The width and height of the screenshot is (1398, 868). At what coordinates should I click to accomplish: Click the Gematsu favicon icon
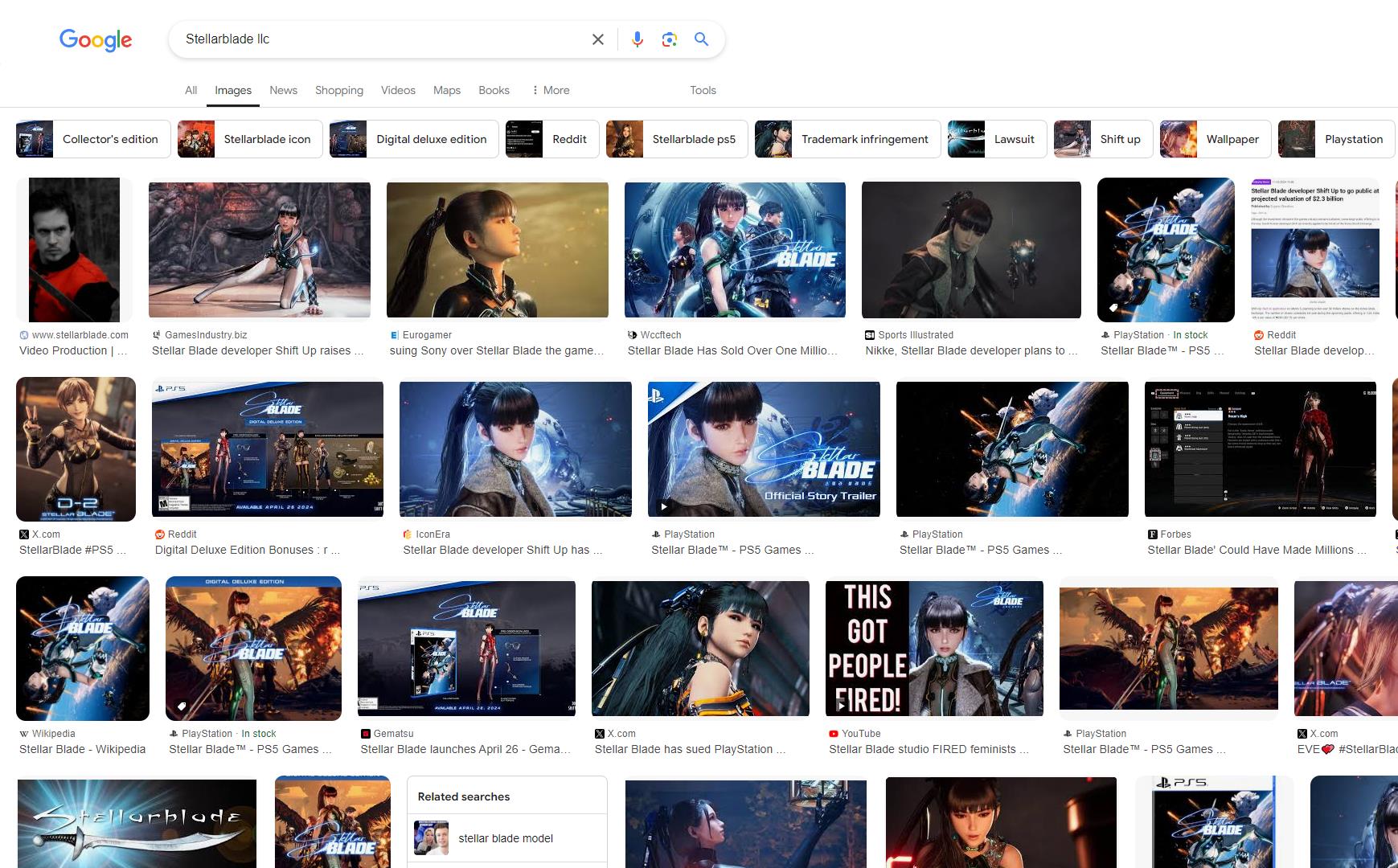(x=366, y=734)
